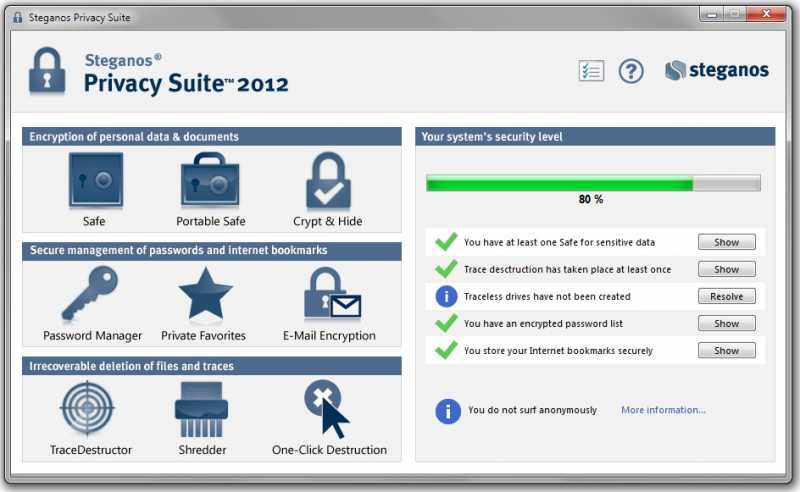The height and width of the screenshot is (492, 800).
Task: Click the title bar padlock icon
Action: [17, 17]
